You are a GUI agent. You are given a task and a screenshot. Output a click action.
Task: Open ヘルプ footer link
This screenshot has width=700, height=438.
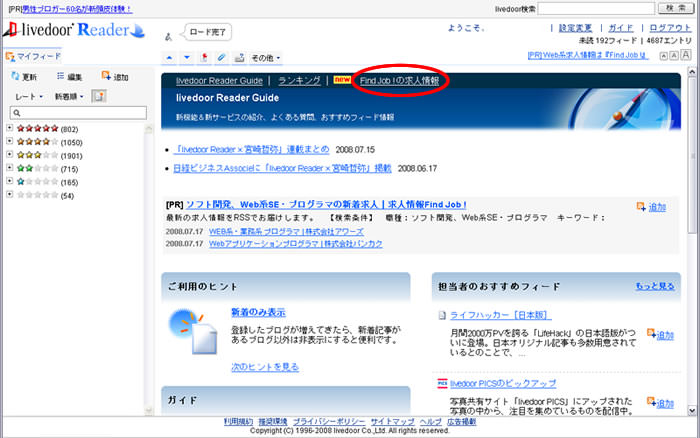coord(430,421)
